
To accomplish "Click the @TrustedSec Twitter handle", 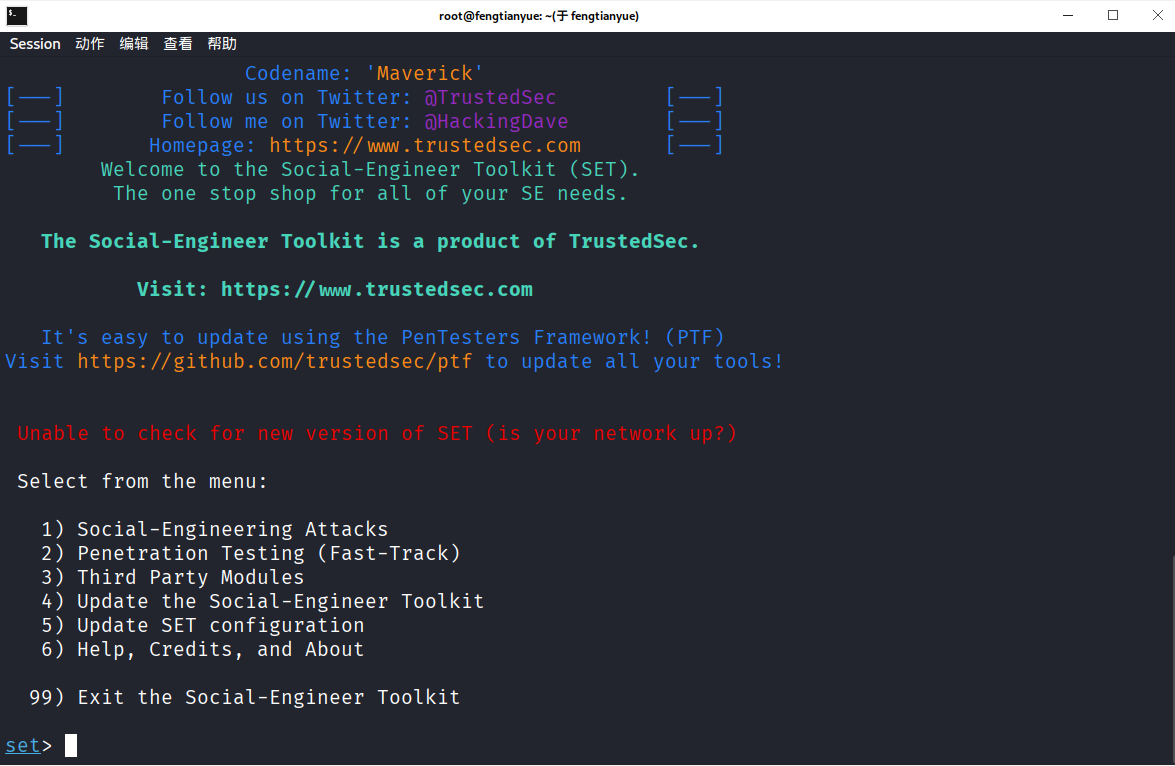I will pyautogui.click(x=490, y=97).
